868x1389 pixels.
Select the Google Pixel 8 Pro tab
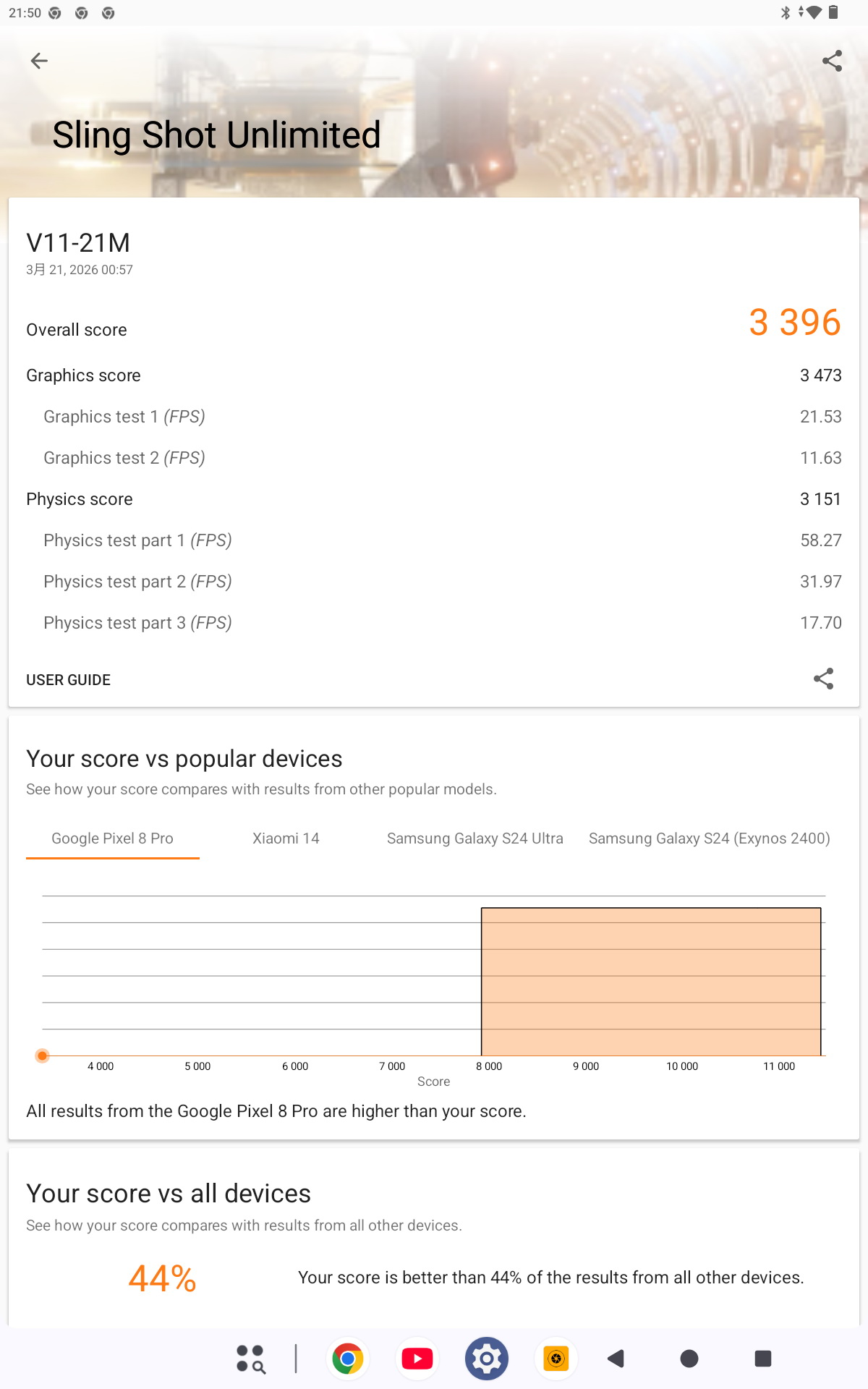[x=112, y=838]
